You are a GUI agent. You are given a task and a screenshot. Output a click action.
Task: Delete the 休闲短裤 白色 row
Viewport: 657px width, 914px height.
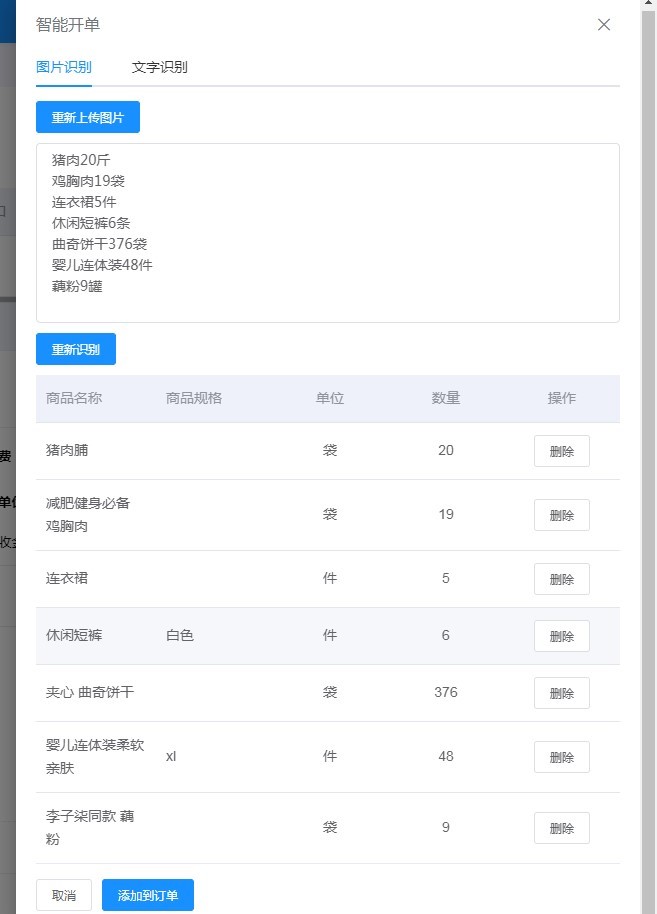[x=561, y=636]
